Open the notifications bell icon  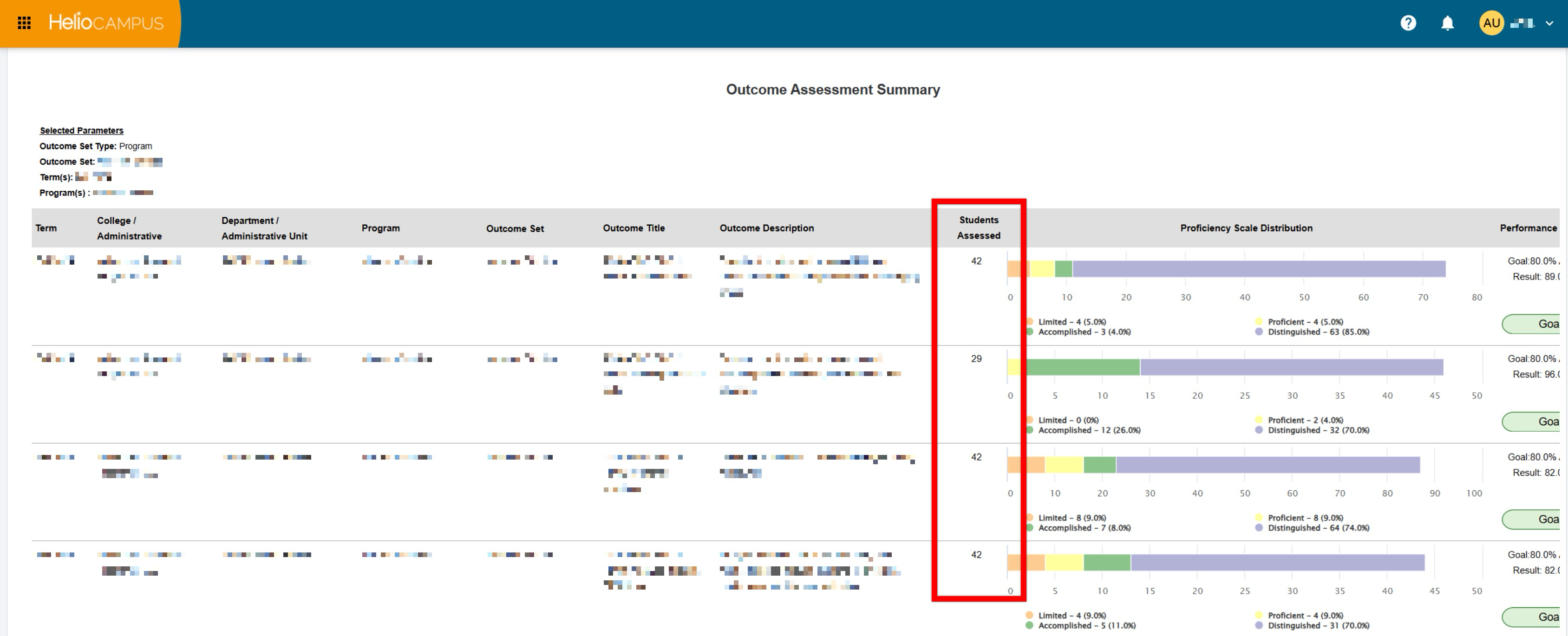(1448, 23)
